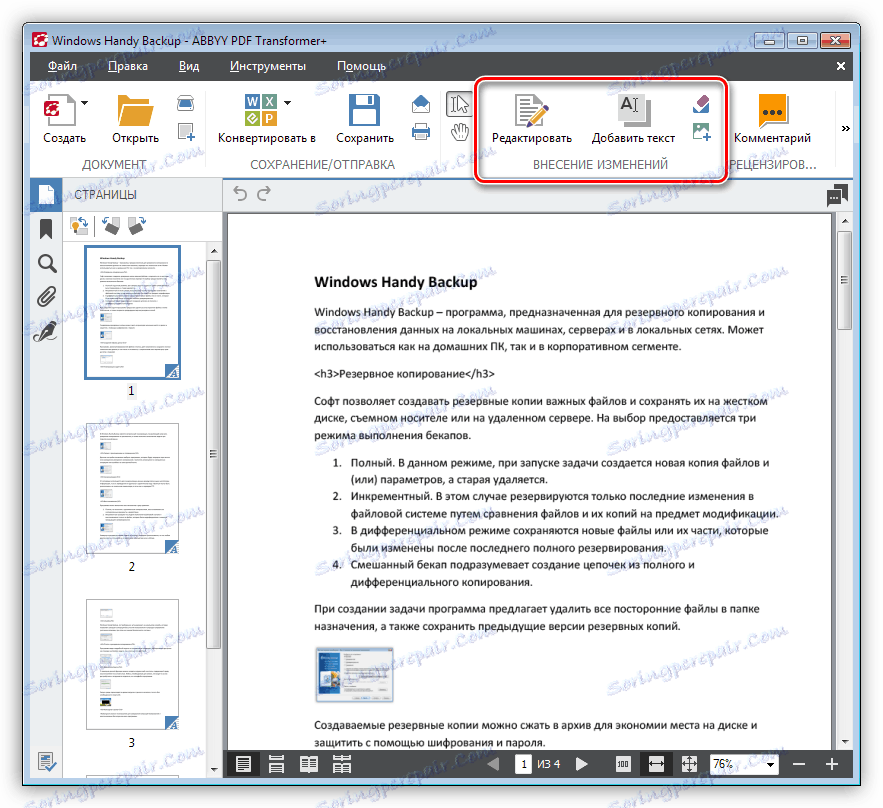The width and height of the screenshot is (883, 808).
Task: Open the search panel magnifier
Action: (x=47, y=264)
